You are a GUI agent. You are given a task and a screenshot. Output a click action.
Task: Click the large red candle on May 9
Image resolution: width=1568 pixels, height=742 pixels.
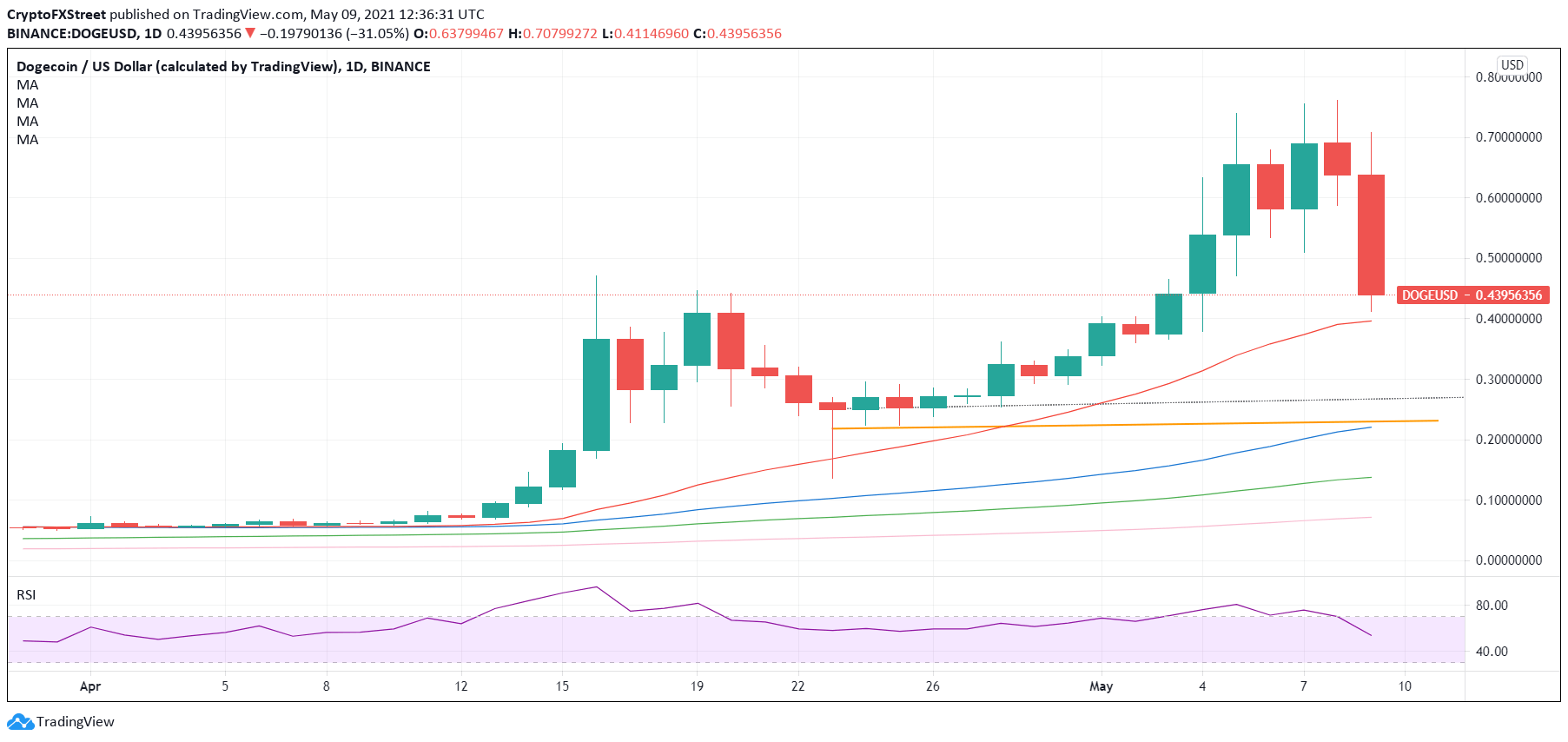point(1371,235)
